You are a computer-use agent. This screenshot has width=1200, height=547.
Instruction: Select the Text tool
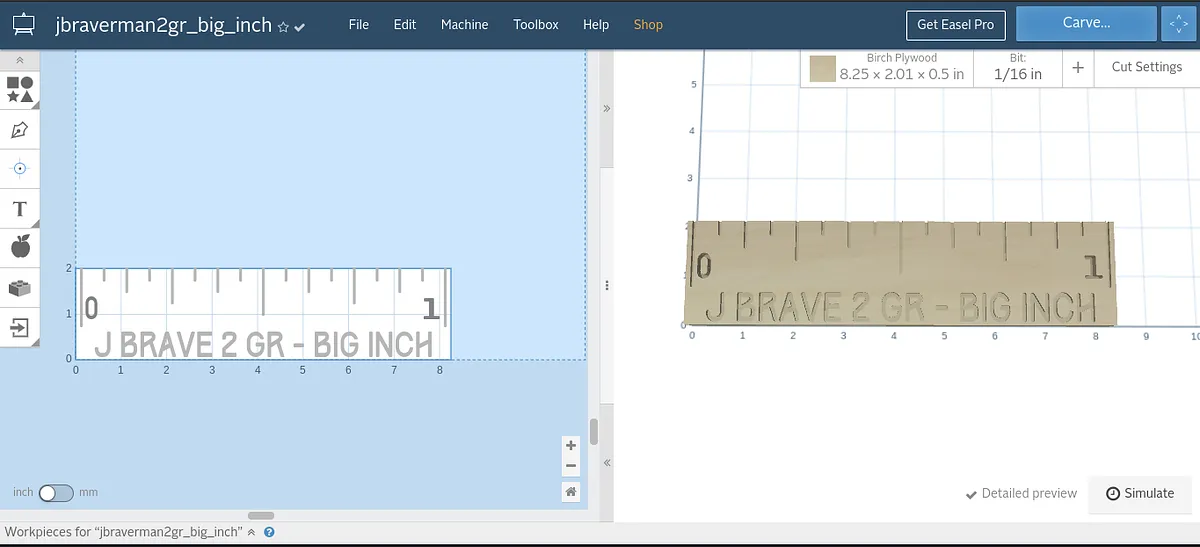20,209
